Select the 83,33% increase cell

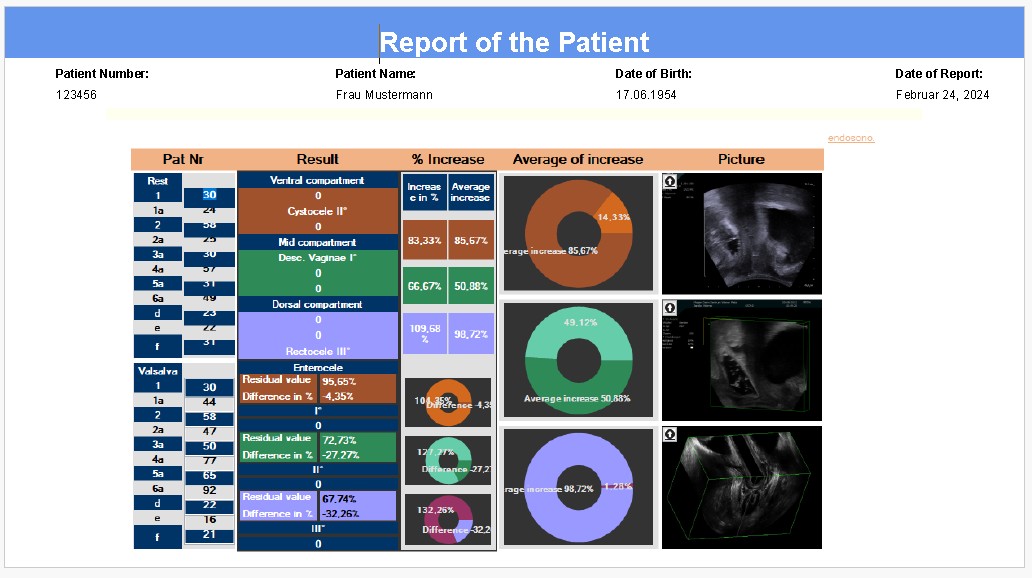[x=425, y=240]
